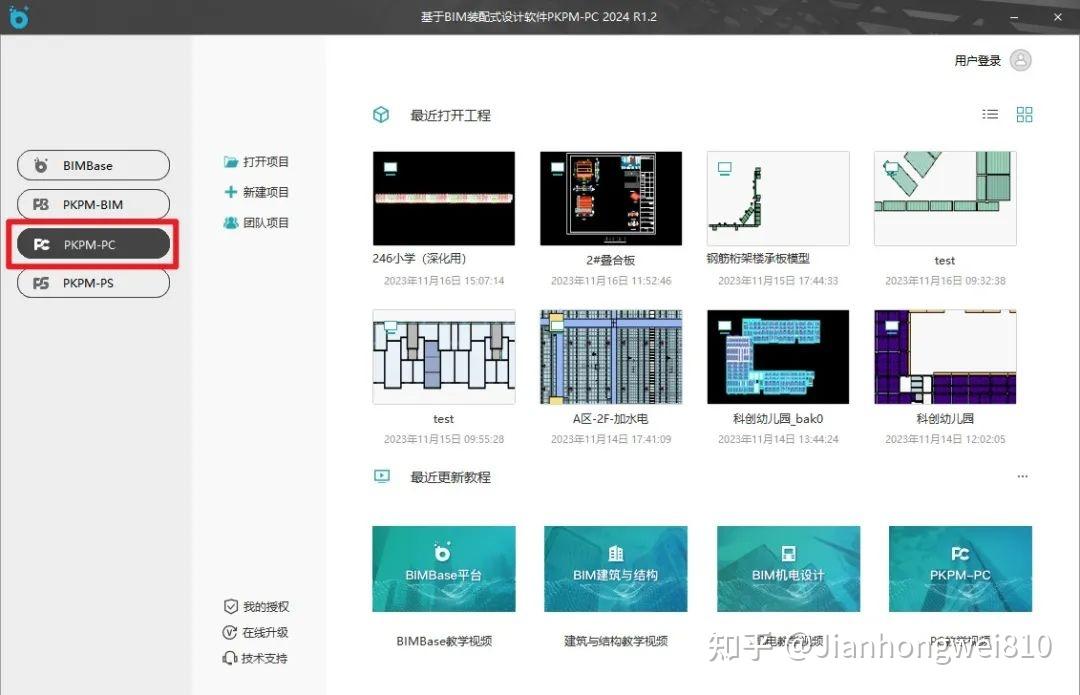This screenshot has width=1080, height=695.
Task: Expand more tutorials with the ellipsis
Action: [1022, 477]
